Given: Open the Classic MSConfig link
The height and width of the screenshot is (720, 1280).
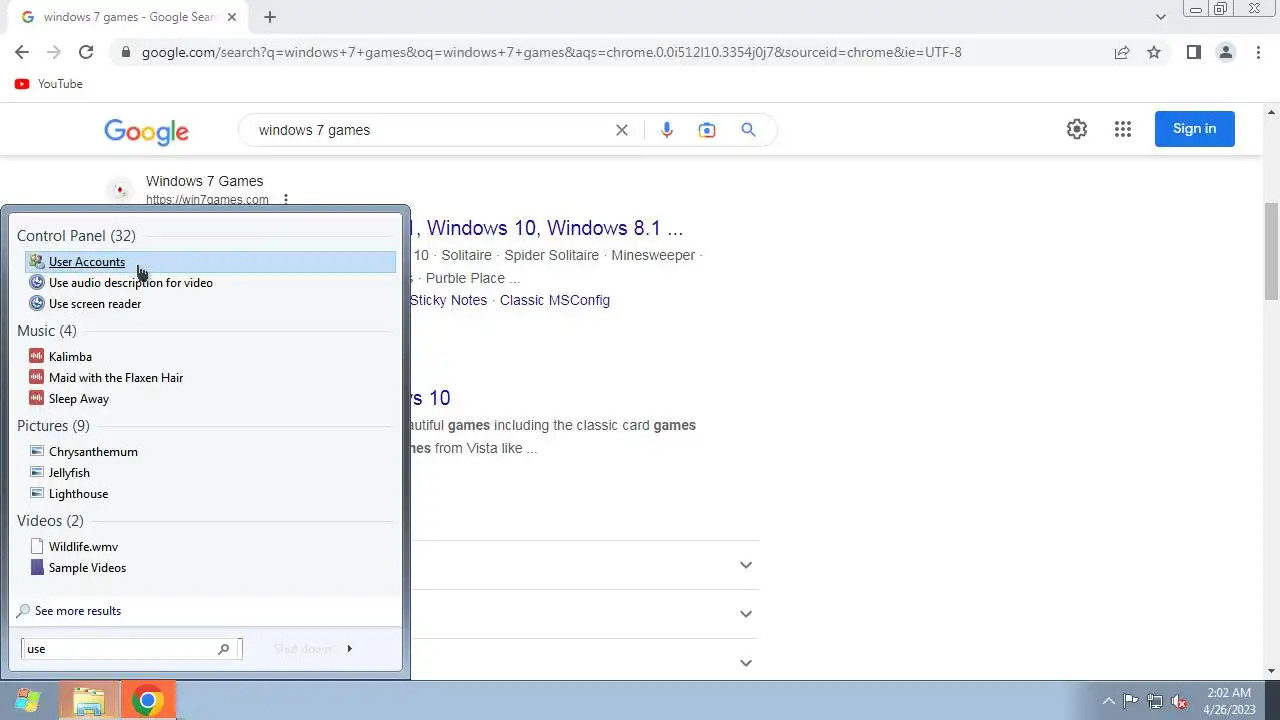Looking at the screenshot, I should pos(555,300).
